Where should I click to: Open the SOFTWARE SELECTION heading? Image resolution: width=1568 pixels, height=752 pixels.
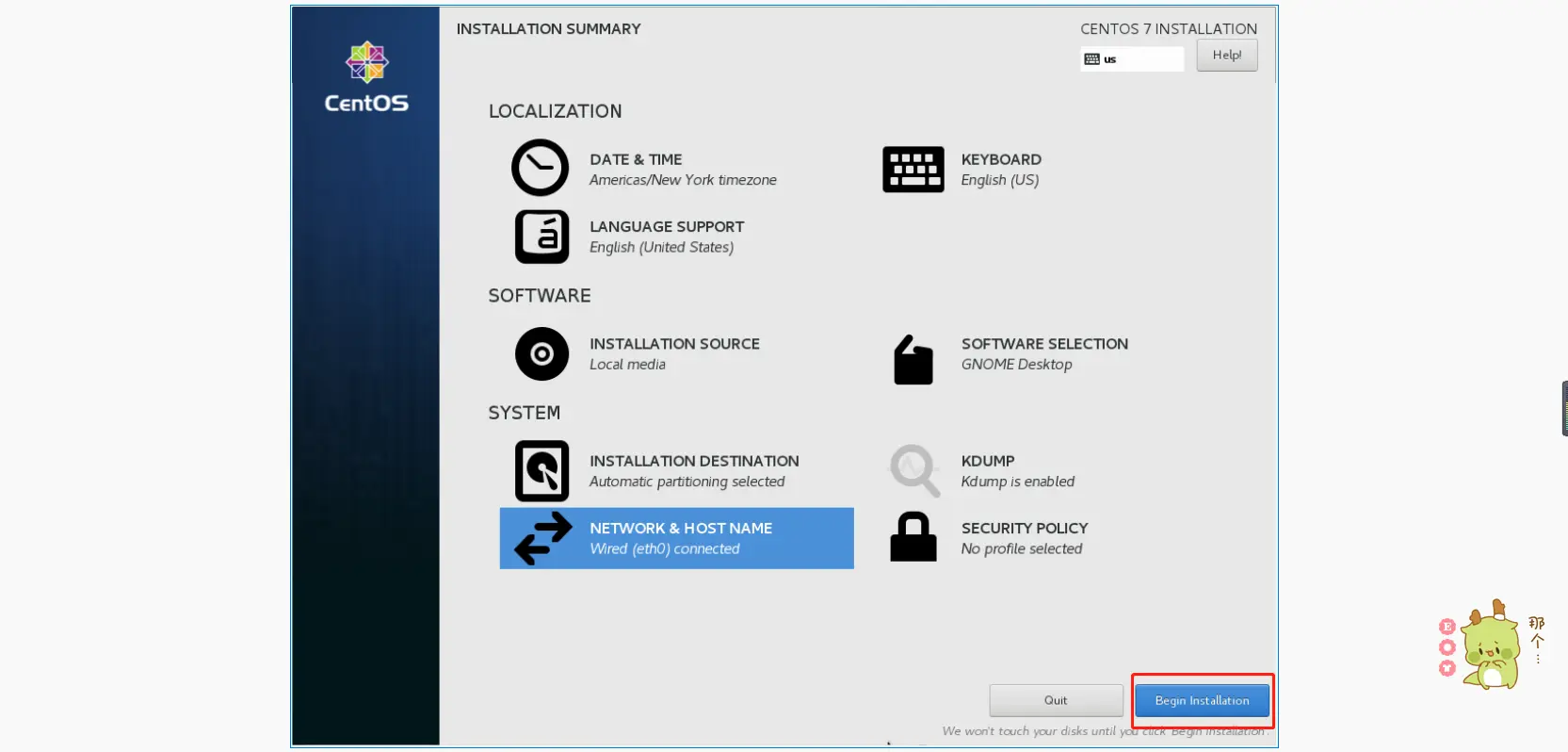pyautogui.click(x=1044, y=344)
